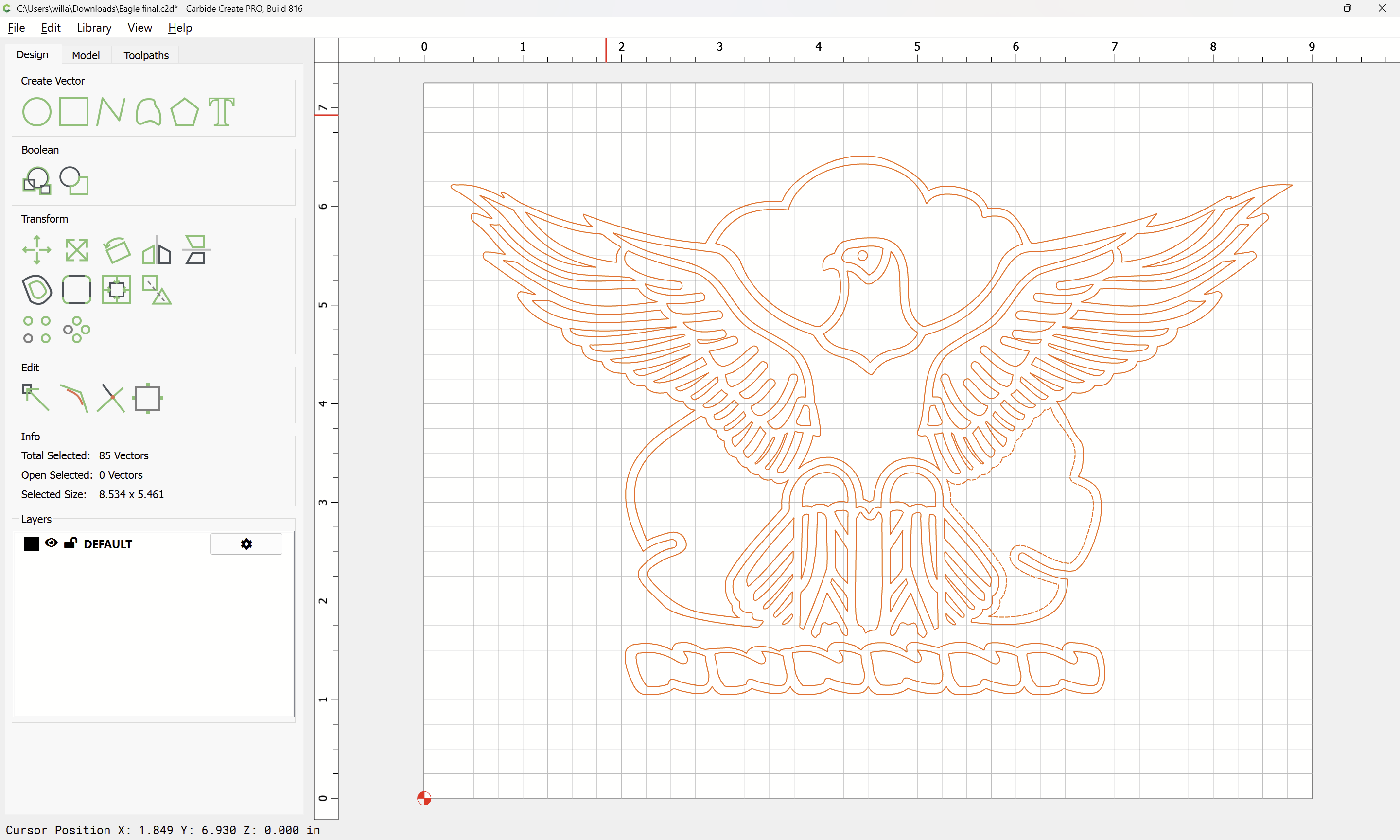The image size is (1400, 840).
Task: Select the Text create vector tool
Action: click(x=221, y=111)
